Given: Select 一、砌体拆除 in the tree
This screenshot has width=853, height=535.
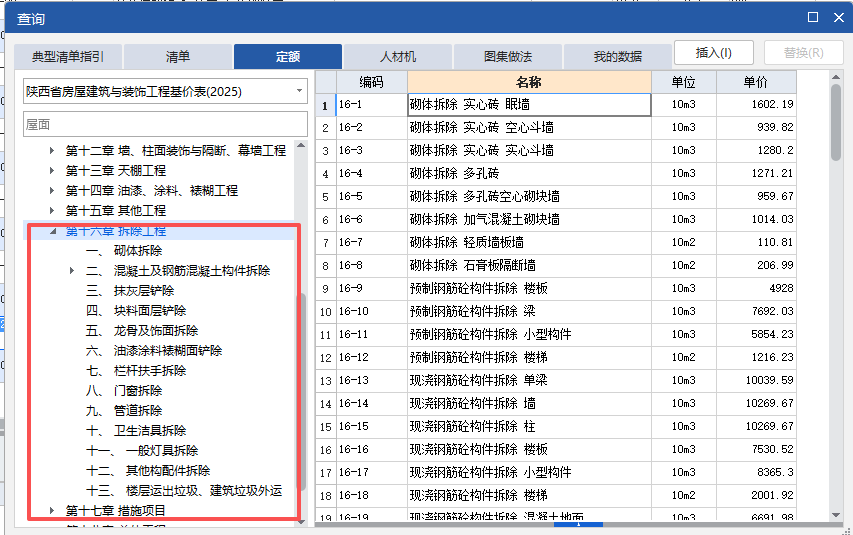Looking at the screenshot, I should [x=124, y=251].
